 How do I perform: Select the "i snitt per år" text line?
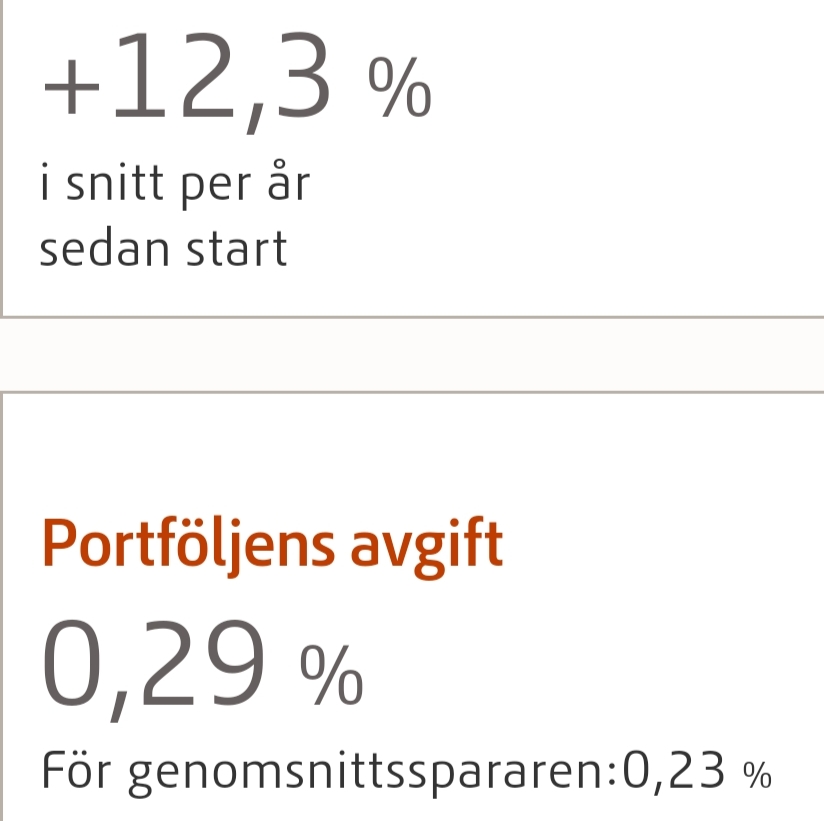click(174, 186)
